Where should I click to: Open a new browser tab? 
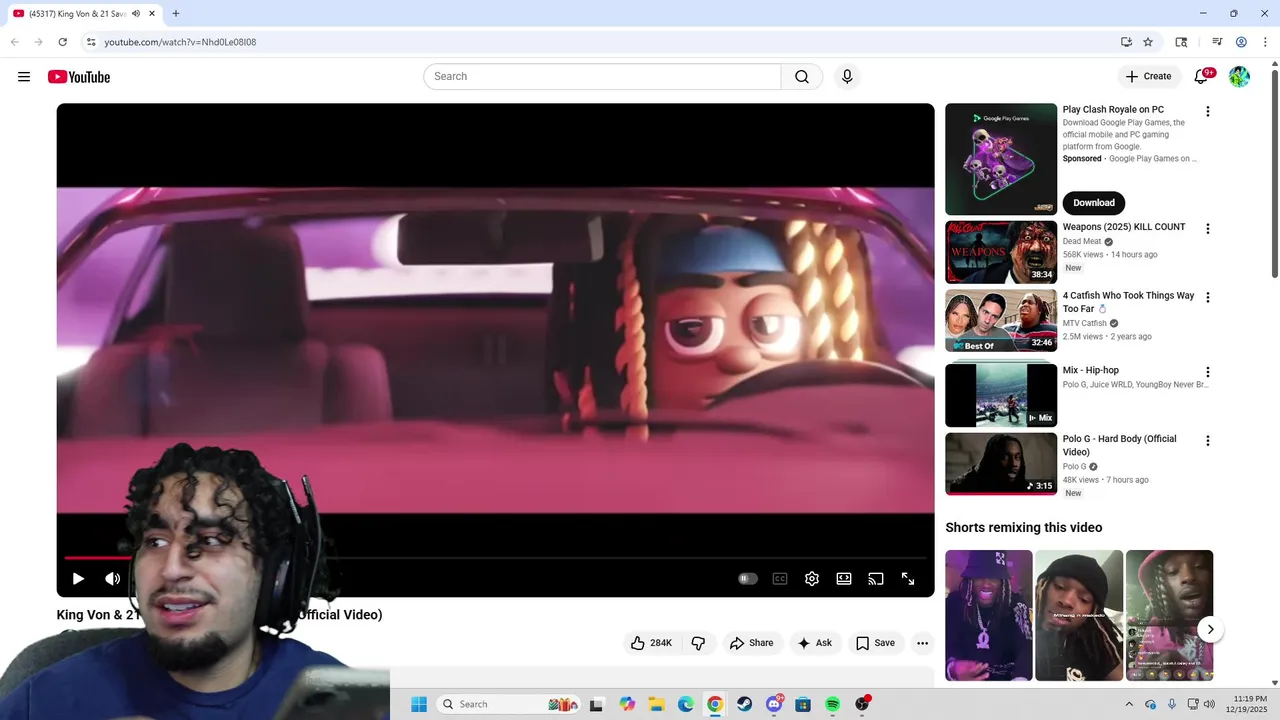point(176,14)
